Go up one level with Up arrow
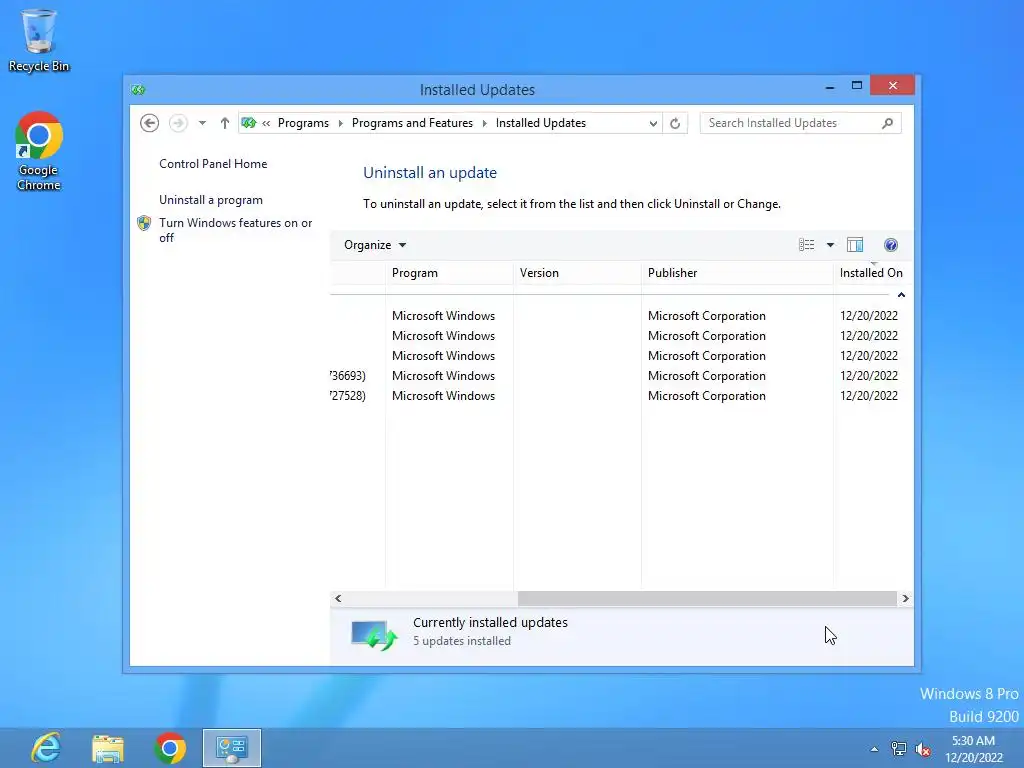This screenshot has height=768, width=1024. coord(225,123)
